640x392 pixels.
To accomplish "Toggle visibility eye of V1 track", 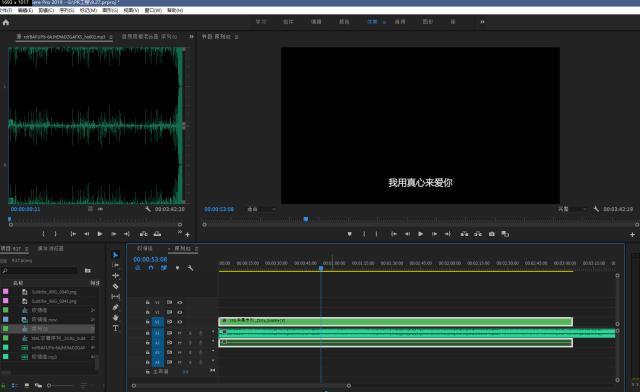I will (x=180, y=322).
